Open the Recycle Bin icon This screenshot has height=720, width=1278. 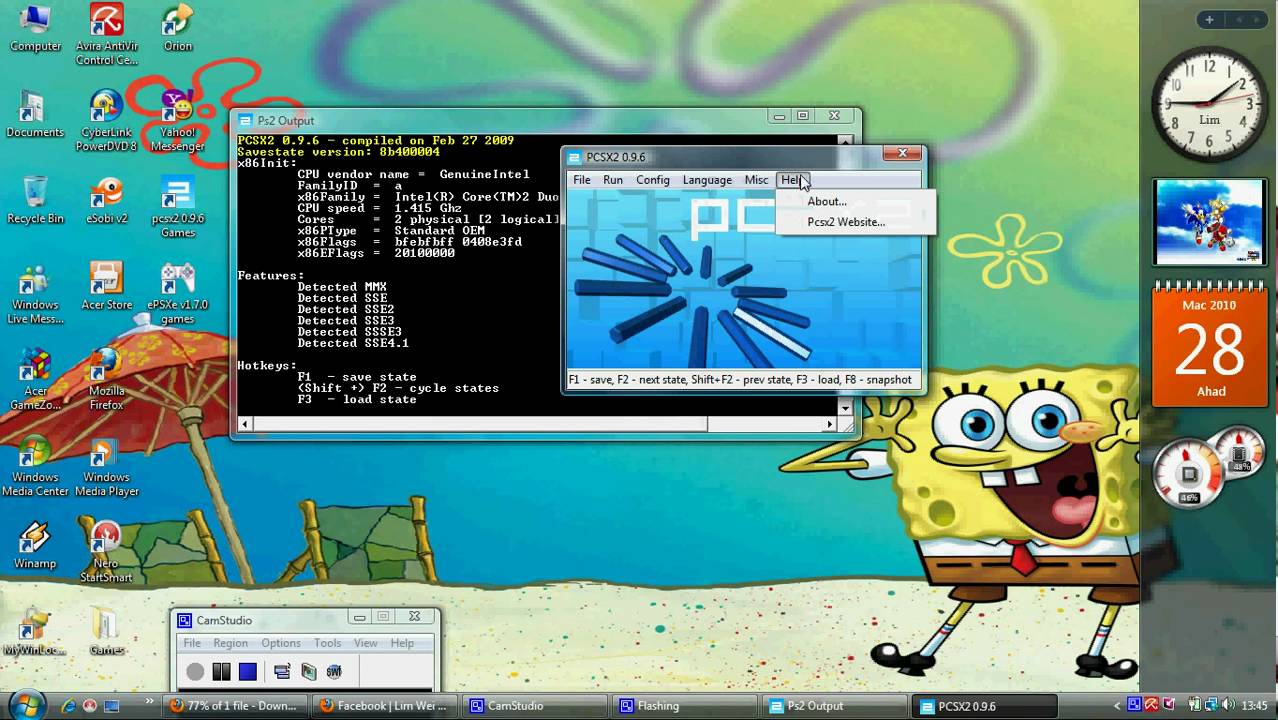point(35,200)
